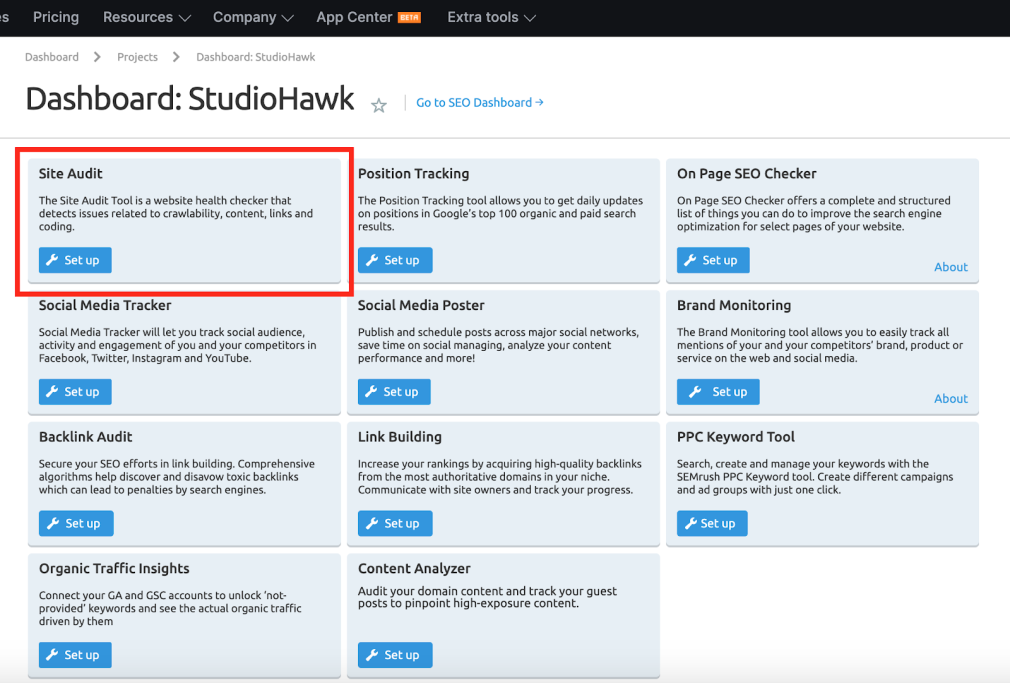1010x683 pixels.
Task: Expand the Extra tools menu
Action: 491,17
